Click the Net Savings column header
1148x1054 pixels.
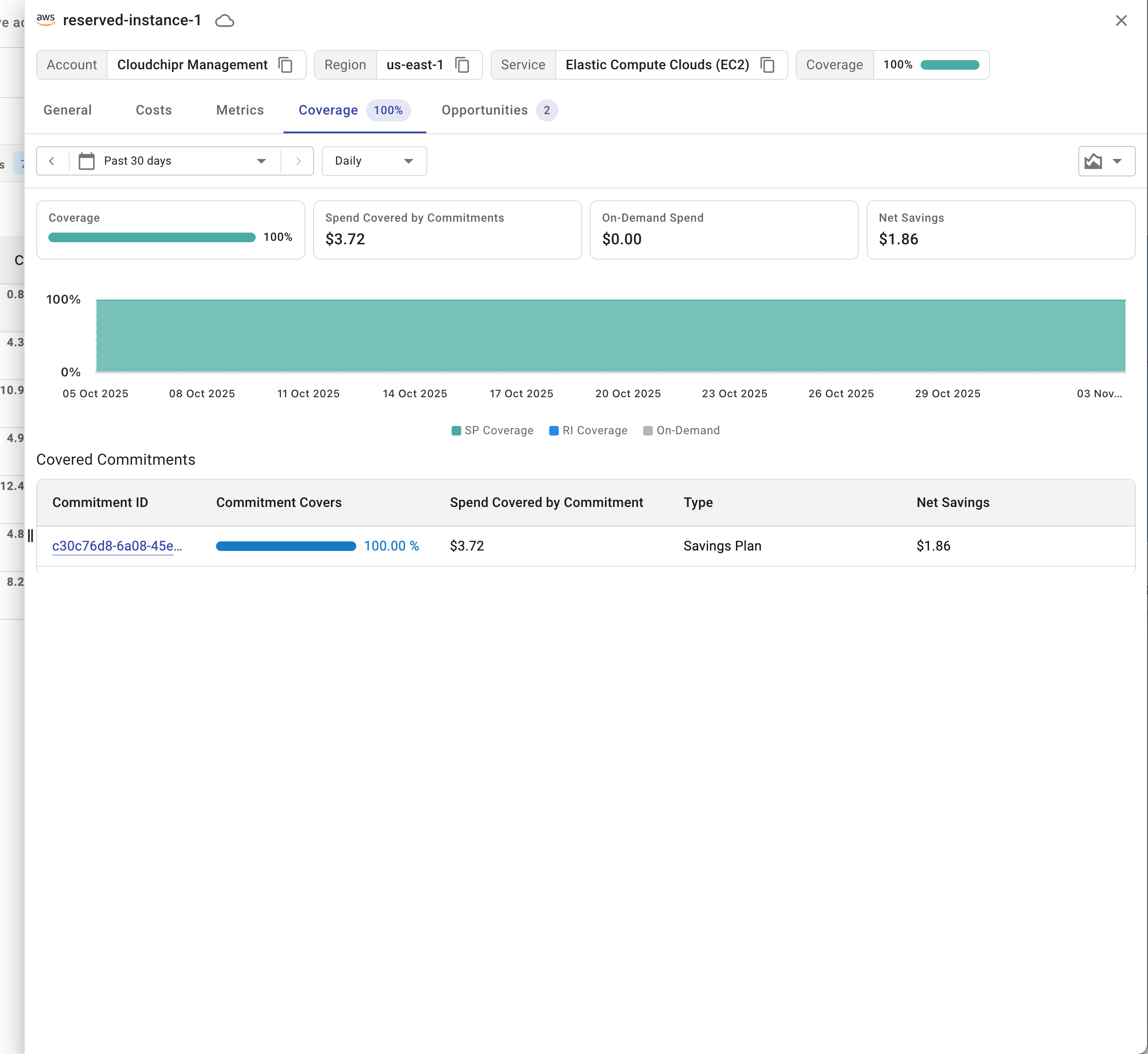pos(952,503)
